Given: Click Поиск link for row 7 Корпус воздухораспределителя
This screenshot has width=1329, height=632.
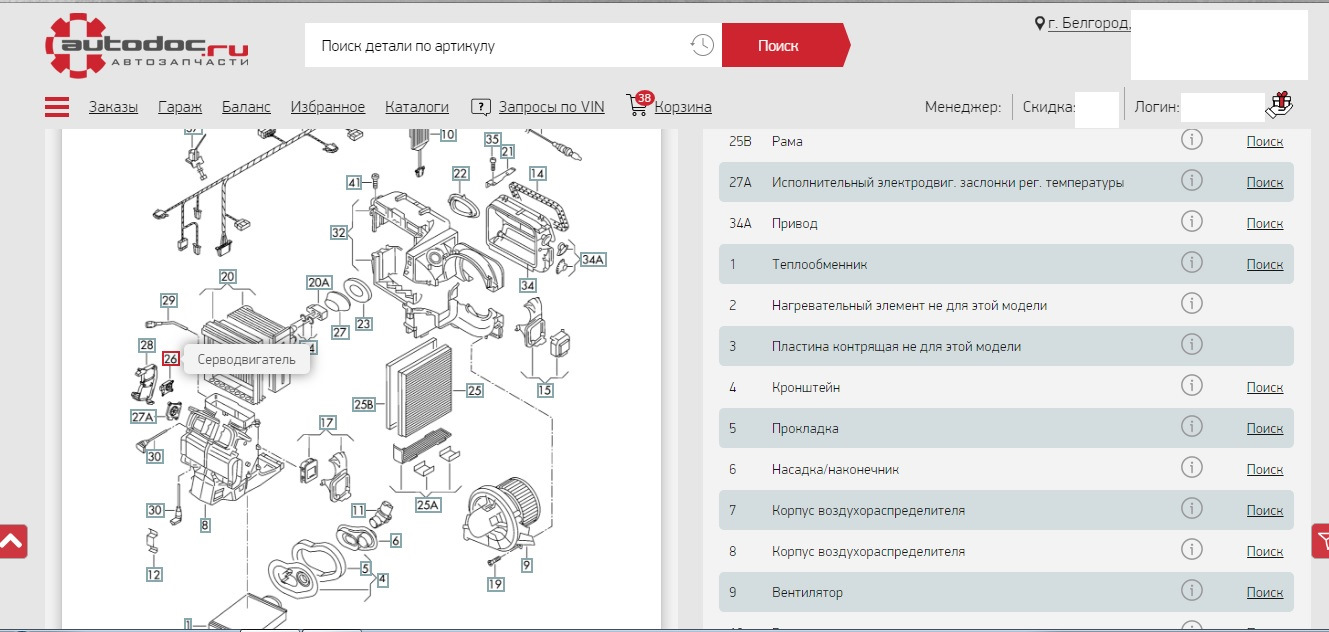Looking at the screenshot, I should click(x=1265, y=510).
